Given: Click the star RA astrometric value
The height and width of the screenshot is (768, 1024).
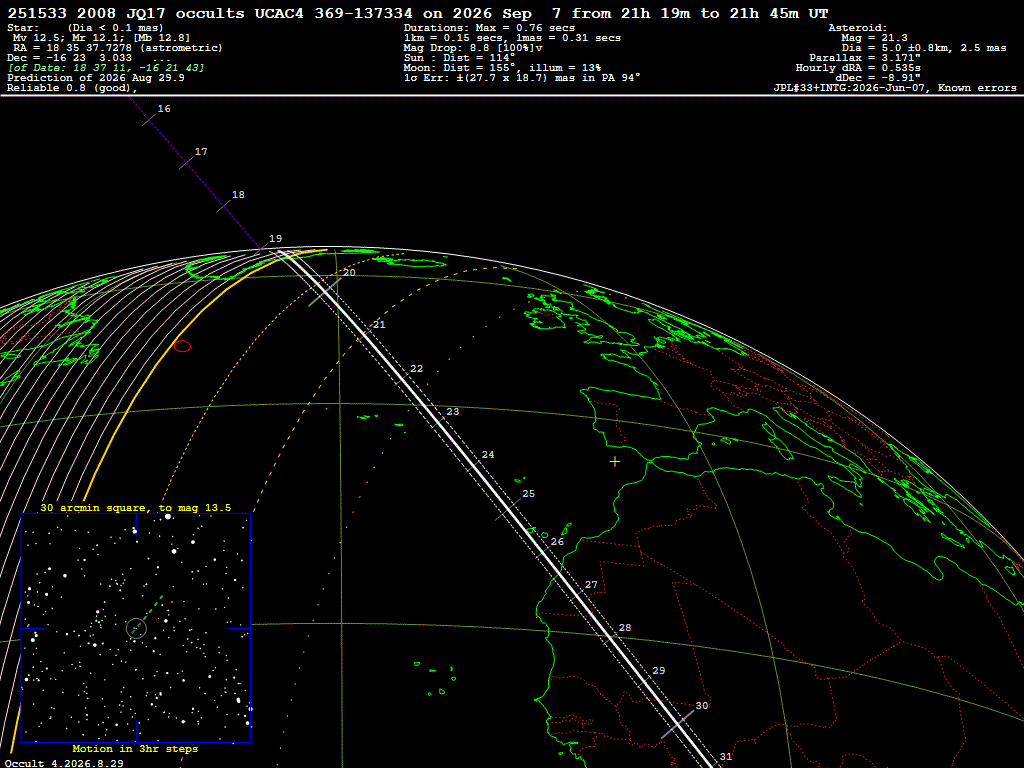Looking at the screenshot, I should pos(118,48).
